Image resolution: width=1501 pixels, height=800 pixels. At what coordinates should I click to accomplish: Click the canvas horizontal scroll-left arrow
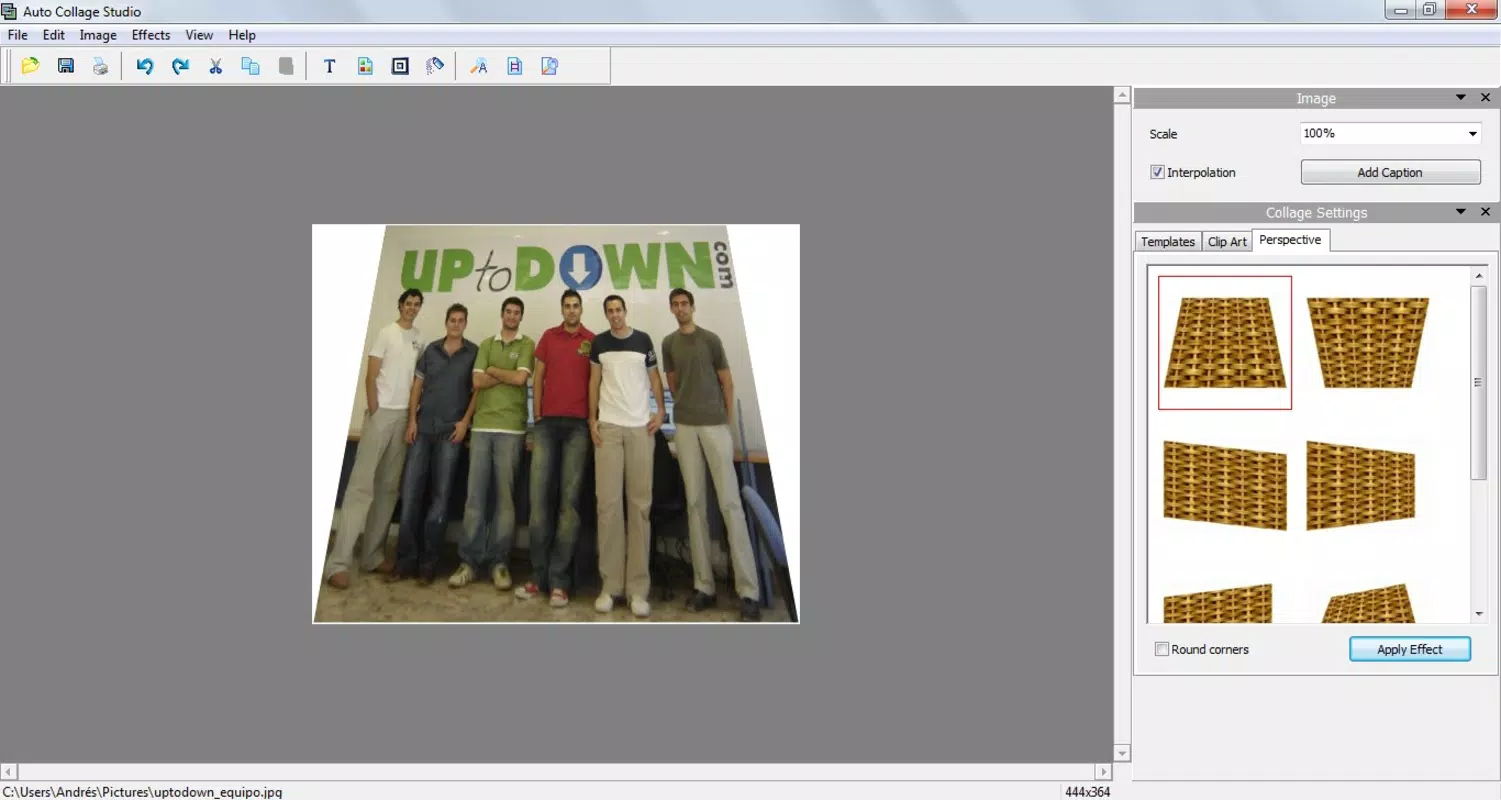tap(8, 772)
